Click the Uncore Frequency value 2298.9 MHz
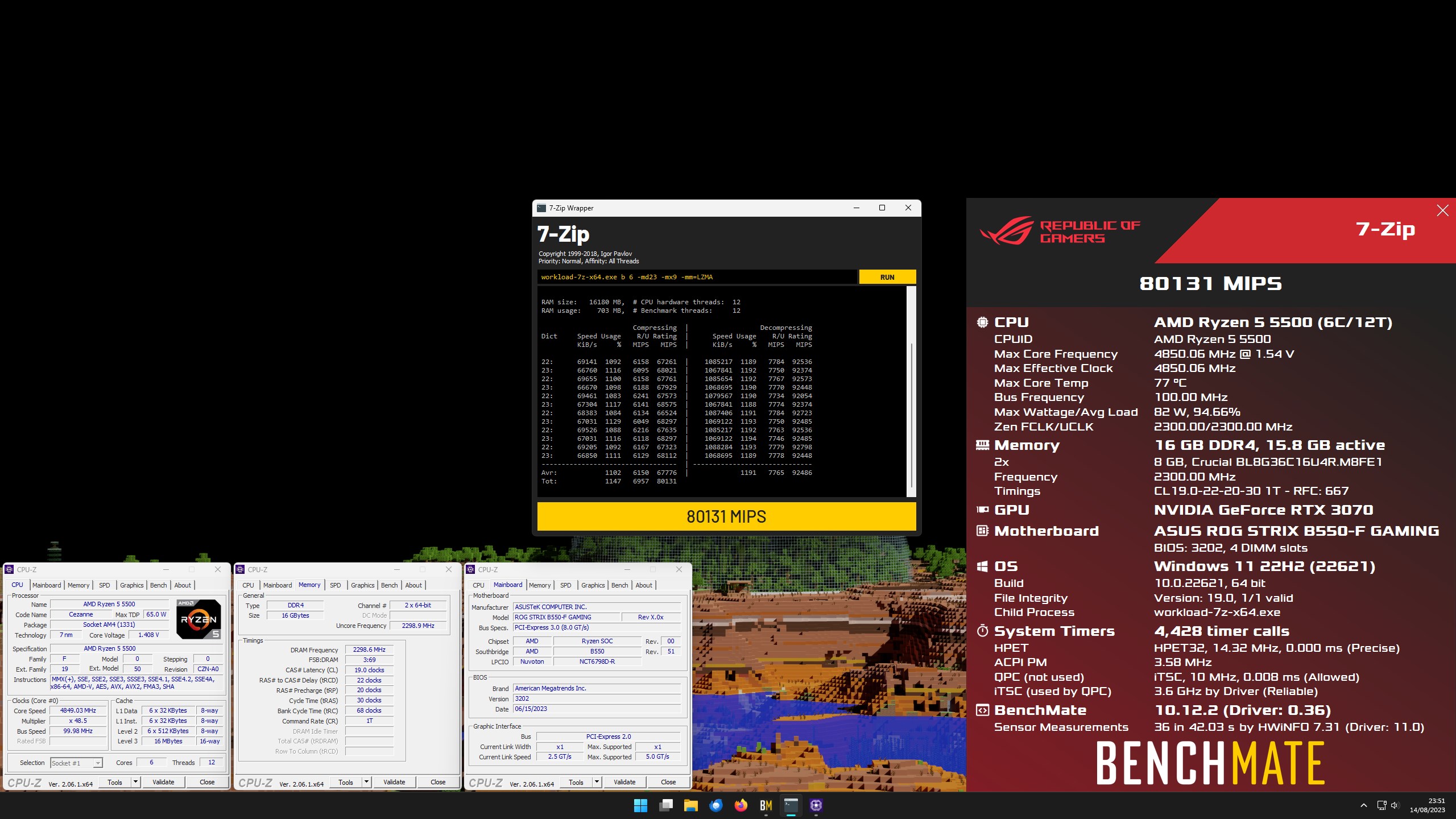Viewport: 1456px width, 819px height. click(x=418, y=626)
